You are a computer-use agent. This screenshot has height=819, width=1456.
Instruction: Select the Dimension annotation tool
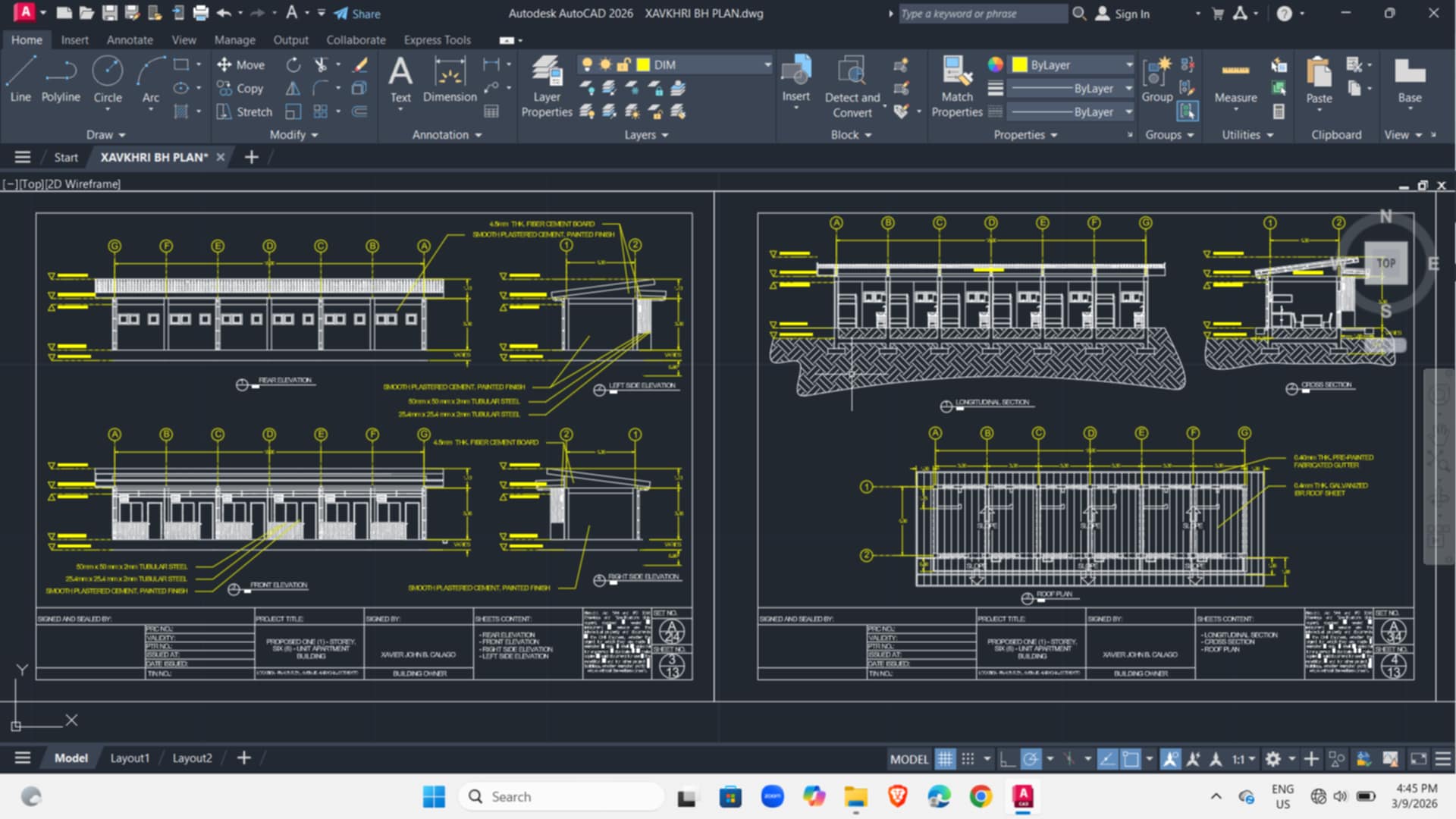(450, 79)
